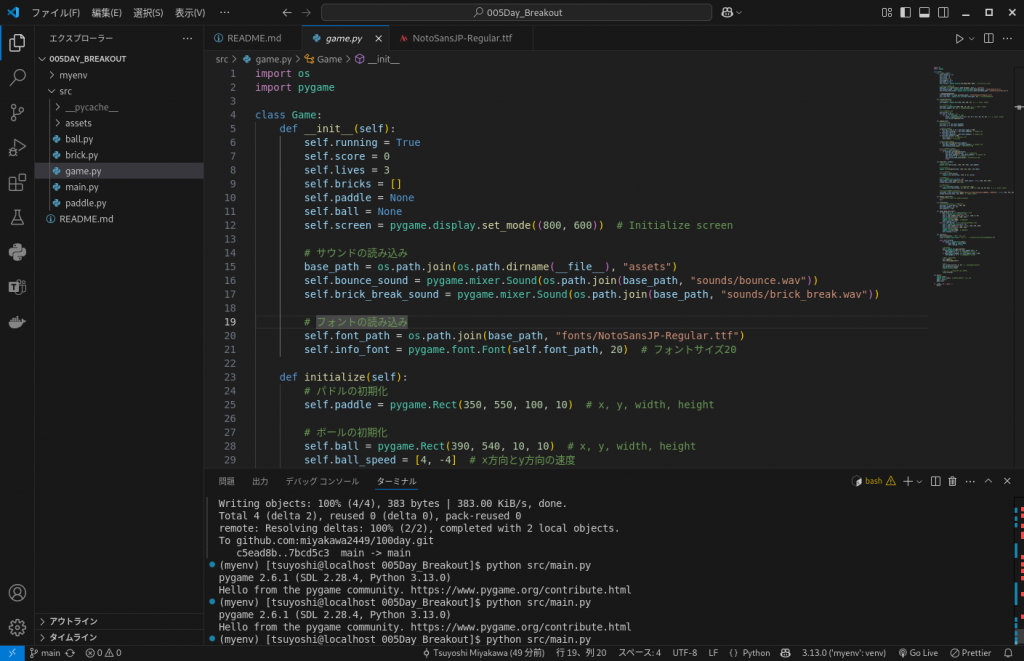Image resolution: width=1024 pixels, height=661 pixels.
Task: Open the Accounts menu icon
Action: pos(17,592)
